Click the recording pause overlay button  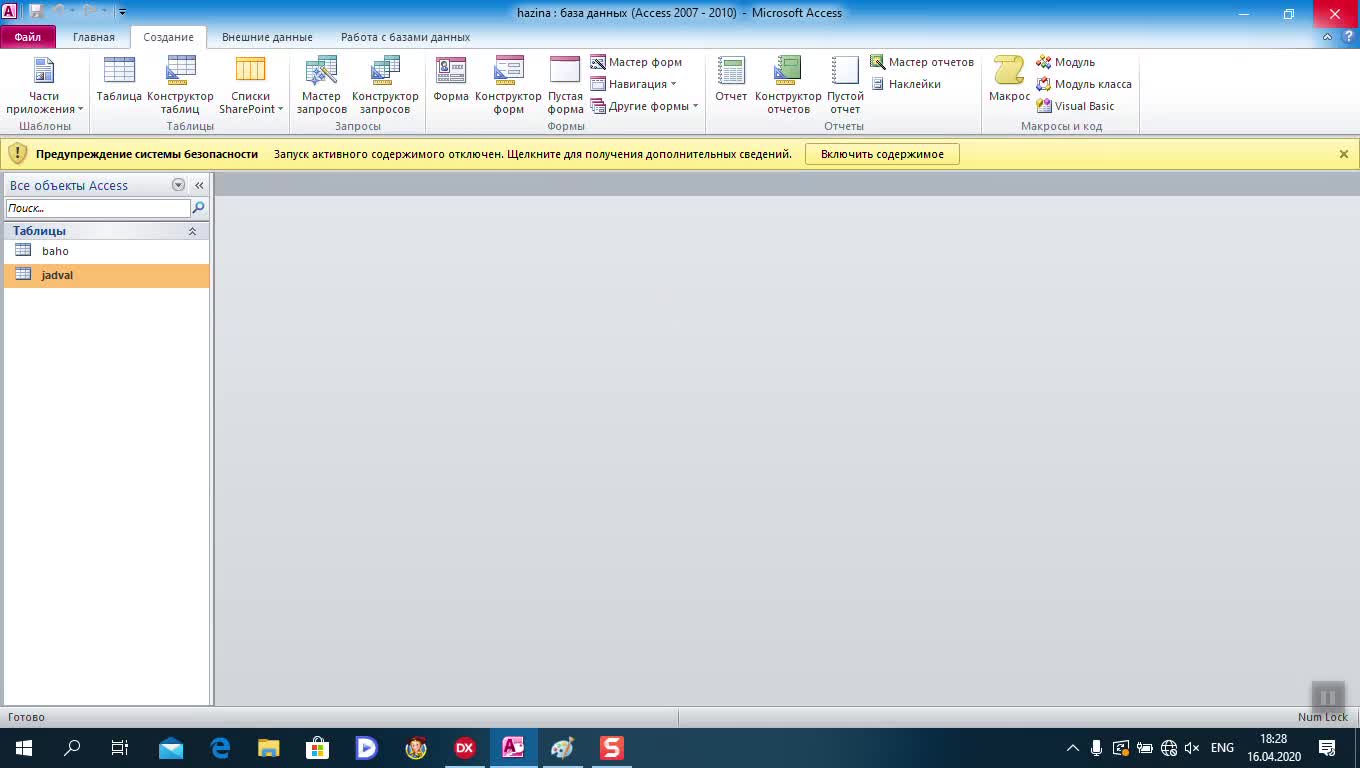1328,697
